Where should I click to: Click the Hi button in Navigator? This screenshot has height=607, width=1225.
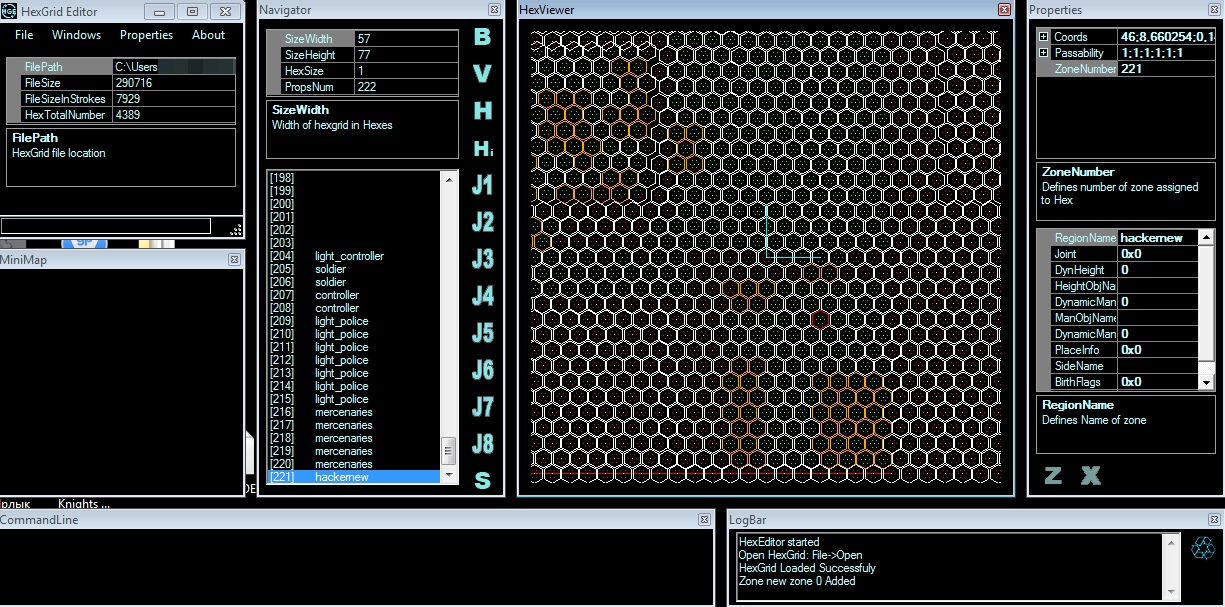[483, 148]
